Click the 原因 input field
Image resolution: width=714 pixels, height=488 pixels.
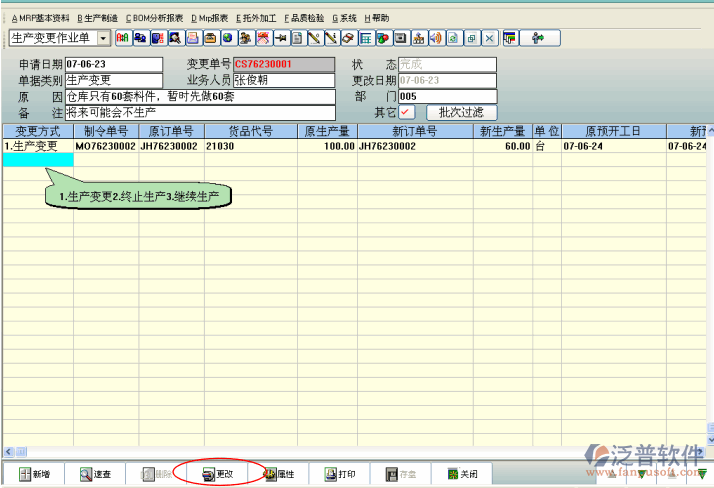click(x=200, y=97)
